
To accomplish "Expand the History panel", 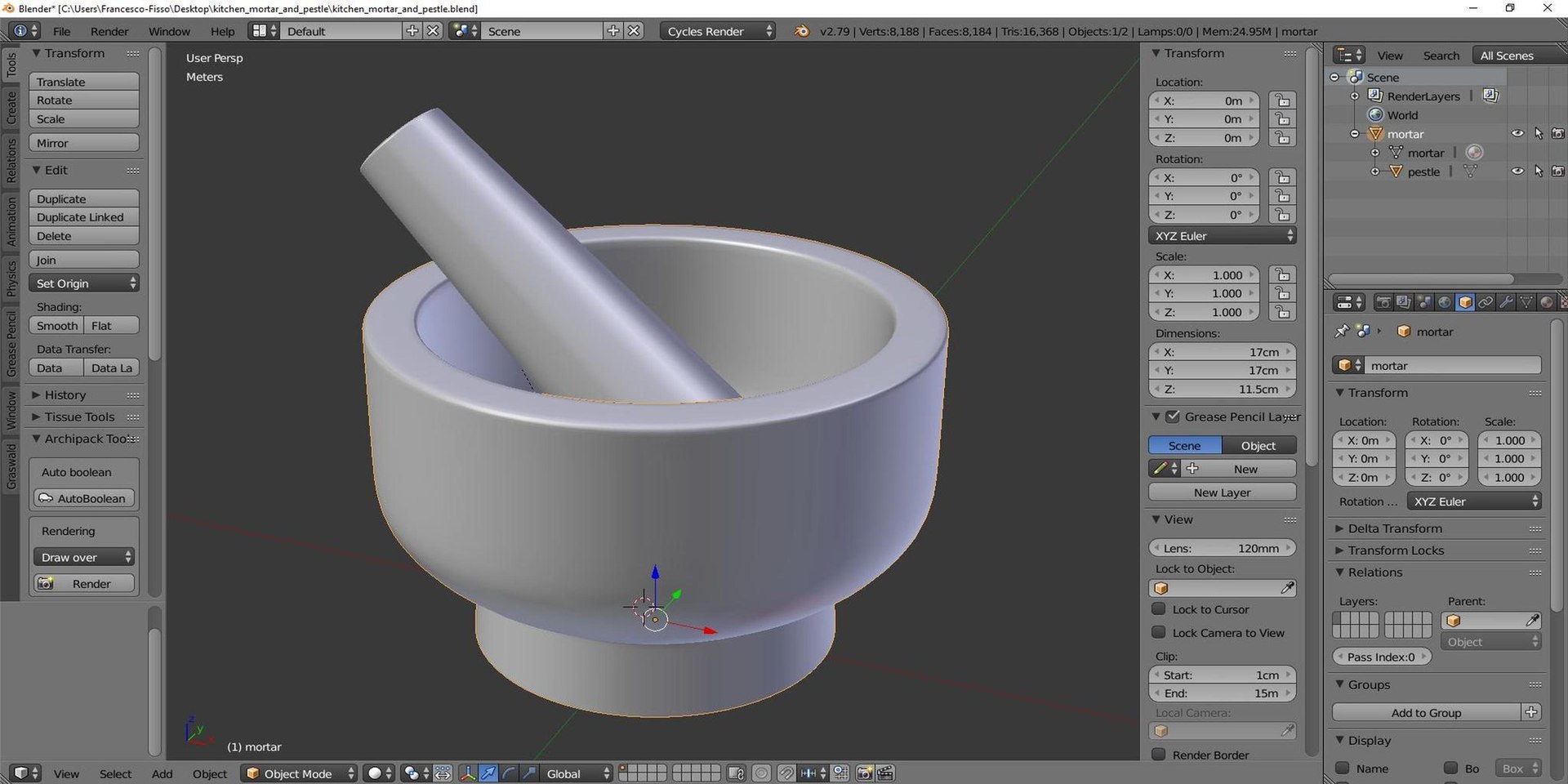I will coord(65,394).
